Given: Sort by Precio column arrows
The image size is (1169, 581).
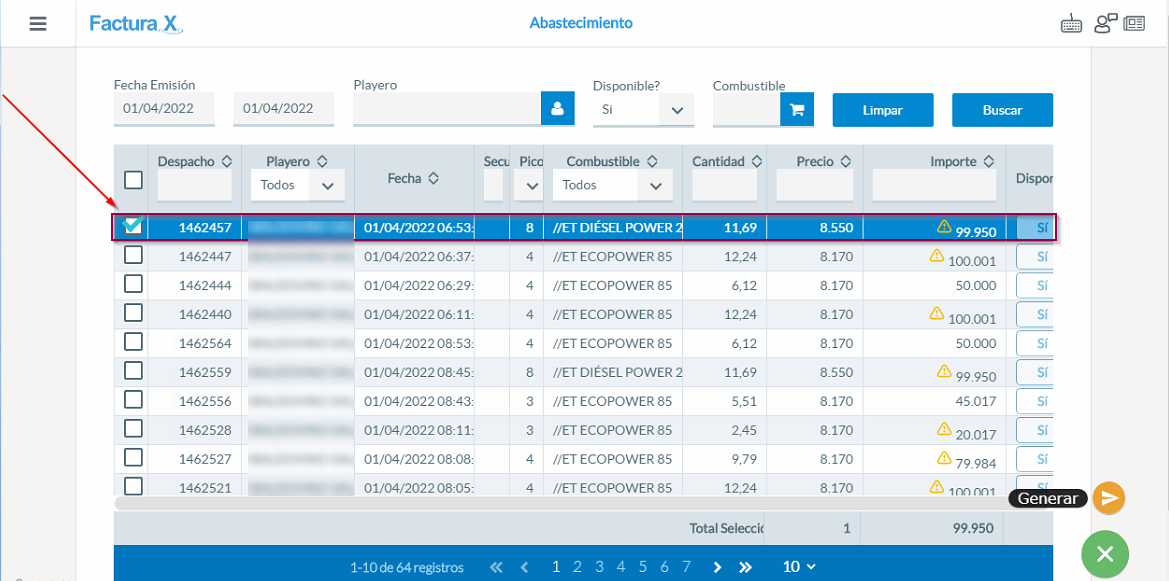Looking at the screenshot, I should [x=846, y=161].
